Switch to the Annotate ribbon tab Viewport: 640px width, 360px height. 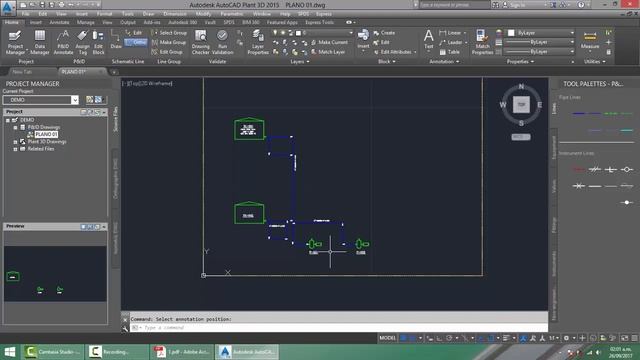click(59, 22)
